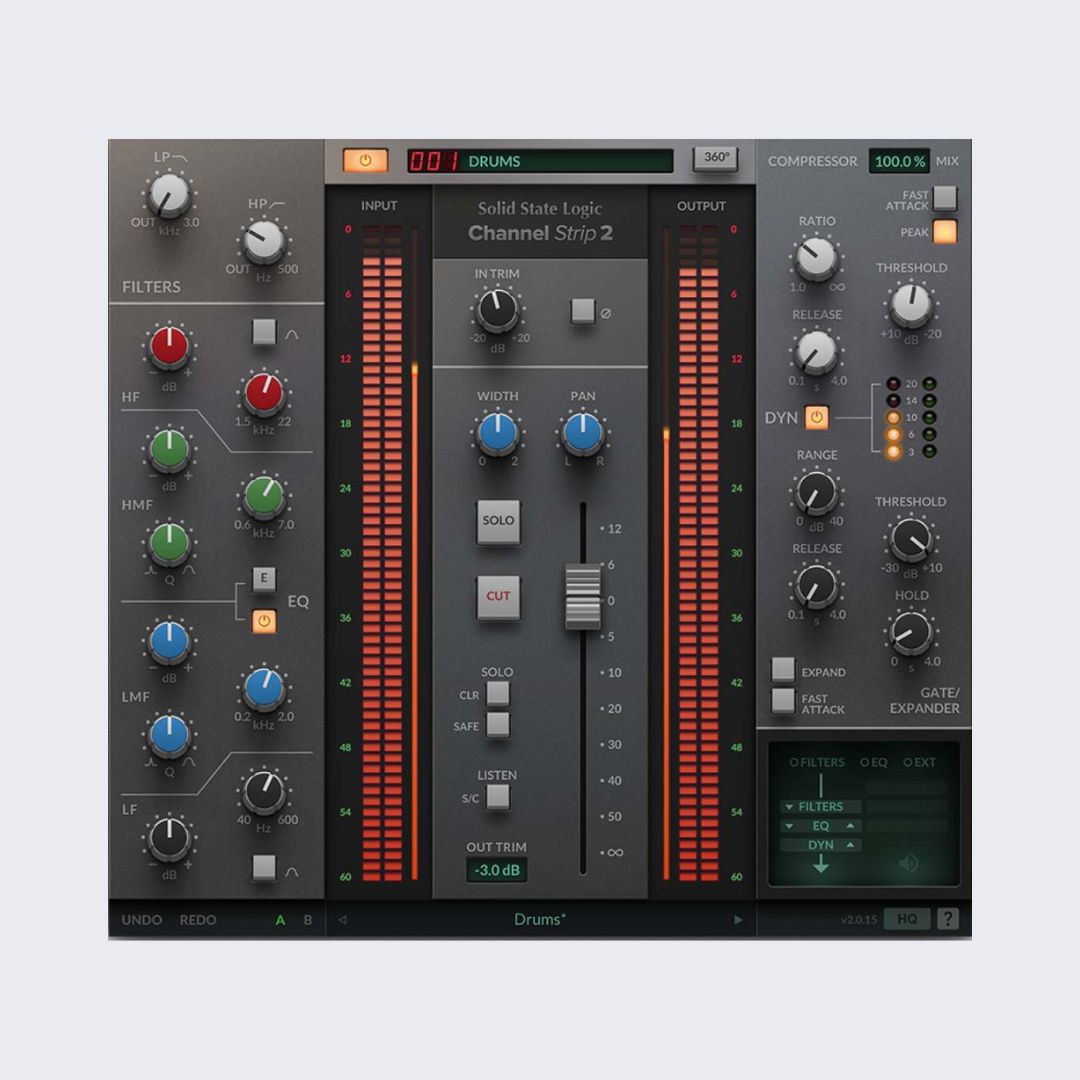Toggle the compressor PEAK button
The image size is (1080, 1080).
[944, 231]
